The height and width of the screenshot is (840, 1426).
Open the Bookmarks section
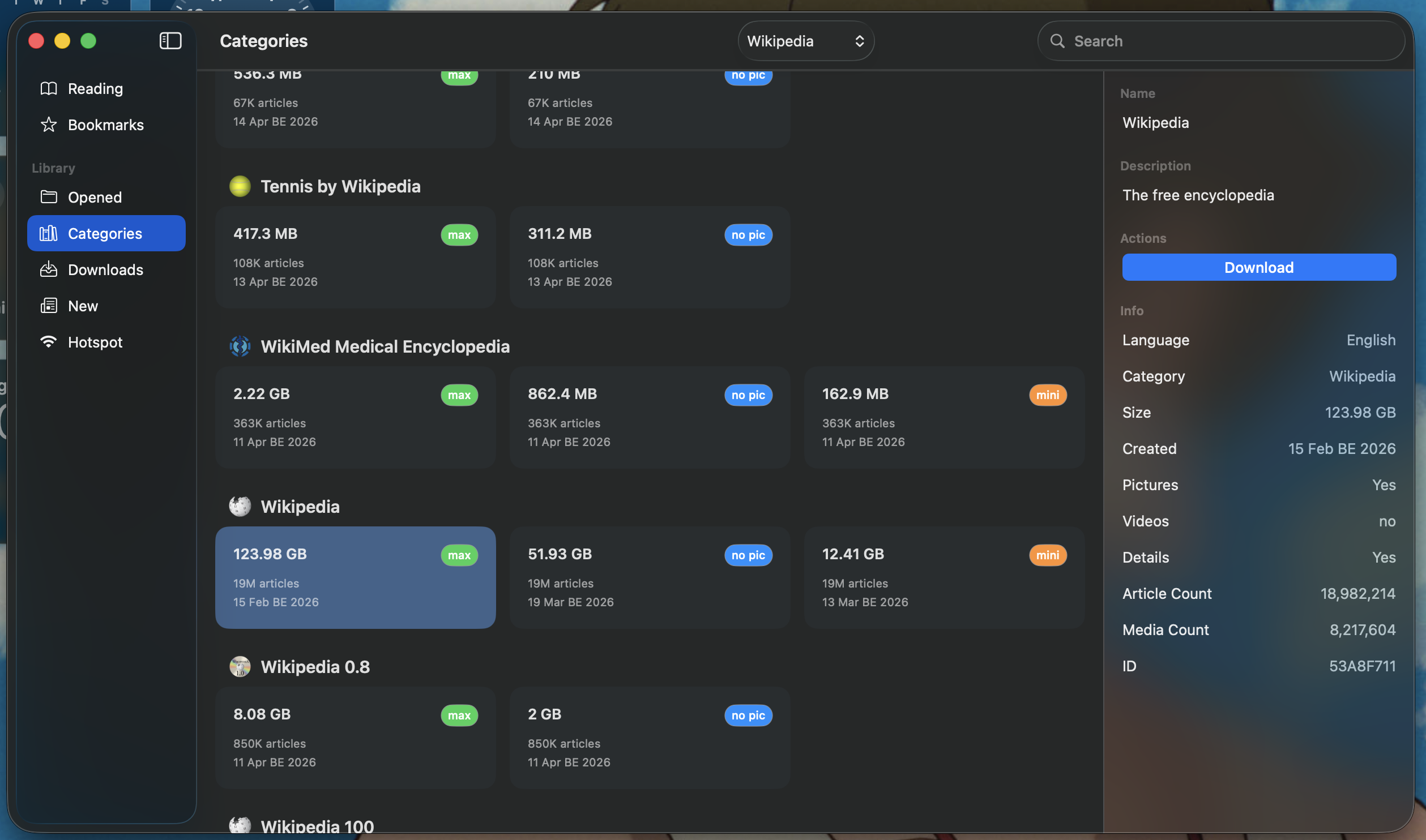click(x=106, y=125)
